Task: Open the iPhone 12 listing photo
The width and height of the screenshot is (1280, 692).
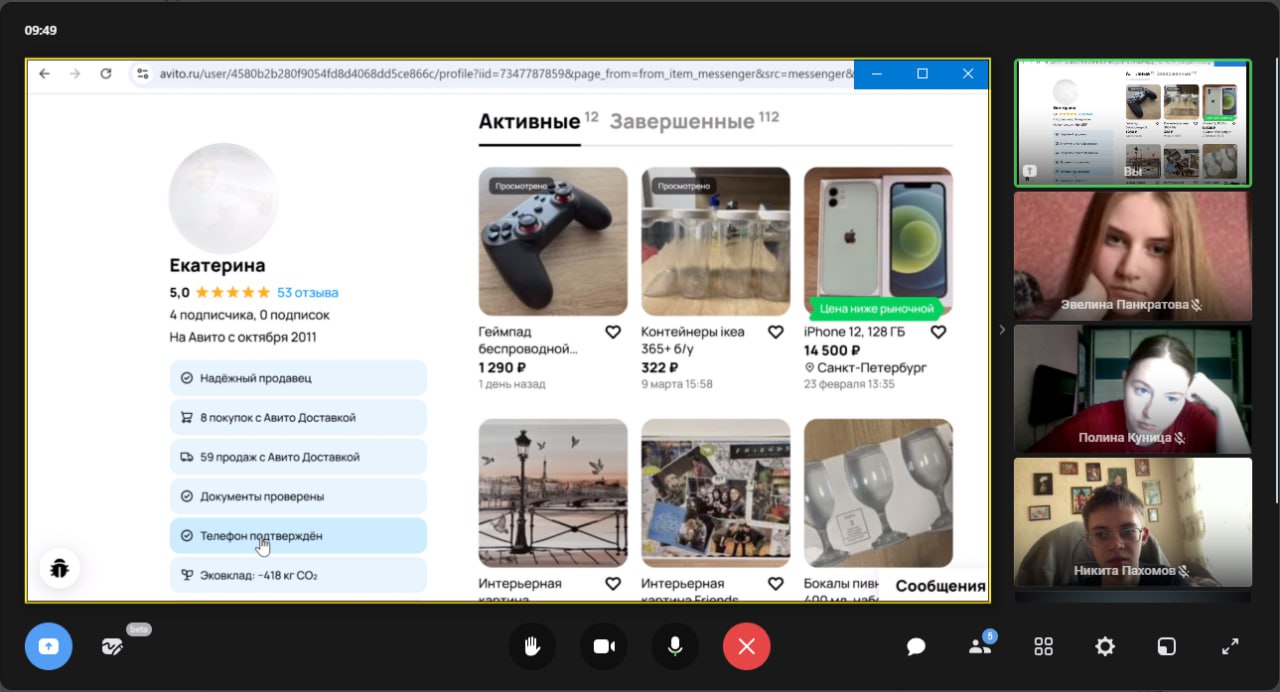Action: click(878, 241)
